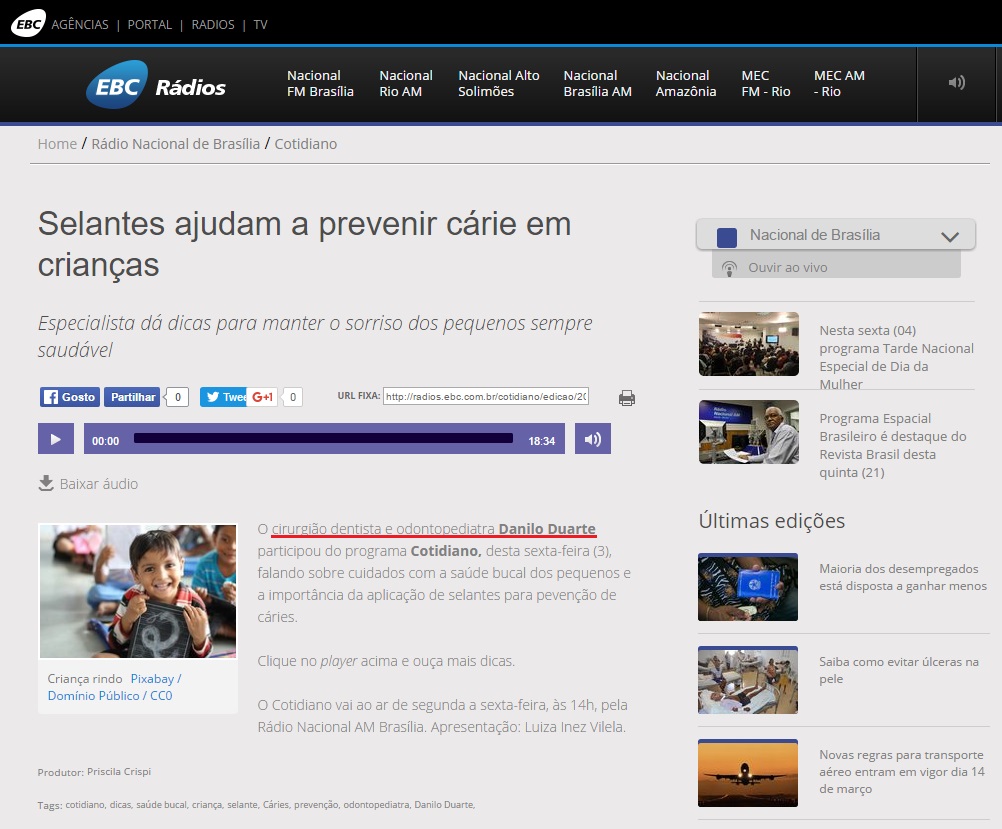The image size is (1002, 829).
Task: Click the small EBC logo in top bar
Action: pyautogui.click(x=27, y=23)
